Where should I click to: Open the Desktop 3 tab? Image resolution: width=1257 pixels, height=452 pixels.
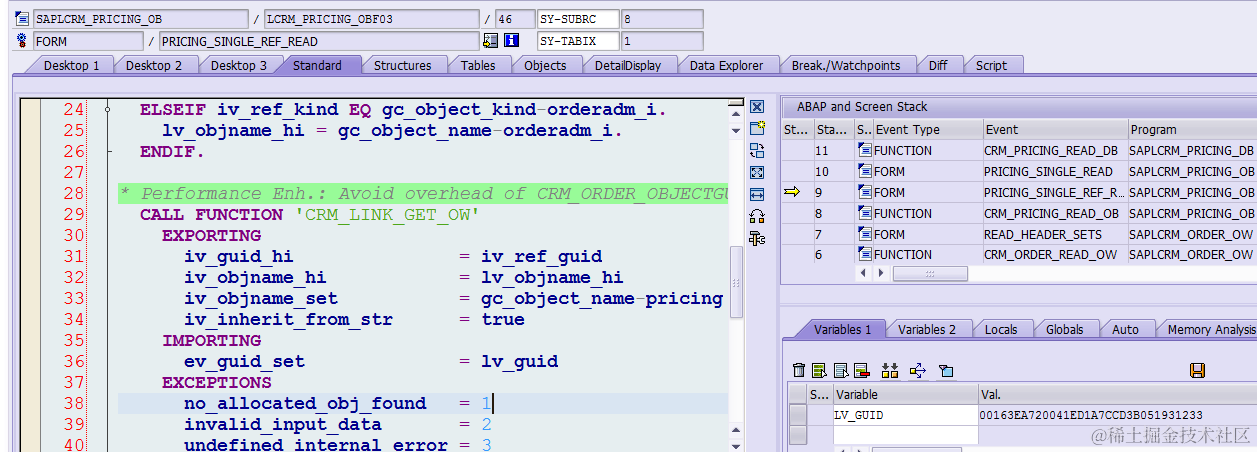[x=239, y=65]
